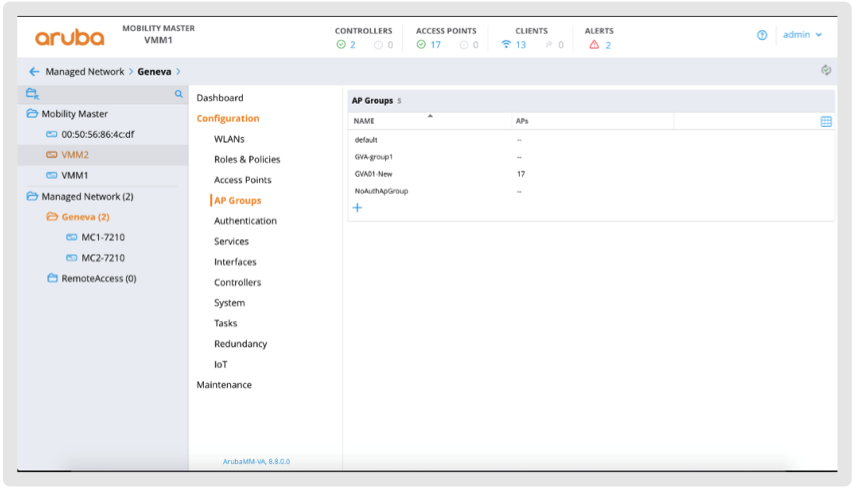
Task: Collapse the Mobility Master tree folder
Action: [x=33, y=114]
